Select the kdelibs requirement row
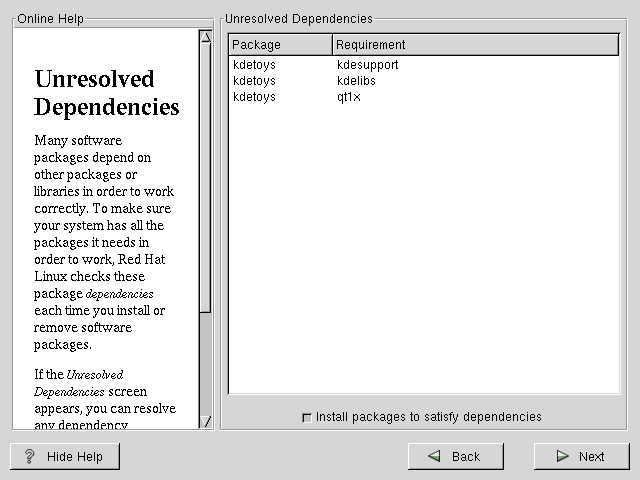 [357, 81]
